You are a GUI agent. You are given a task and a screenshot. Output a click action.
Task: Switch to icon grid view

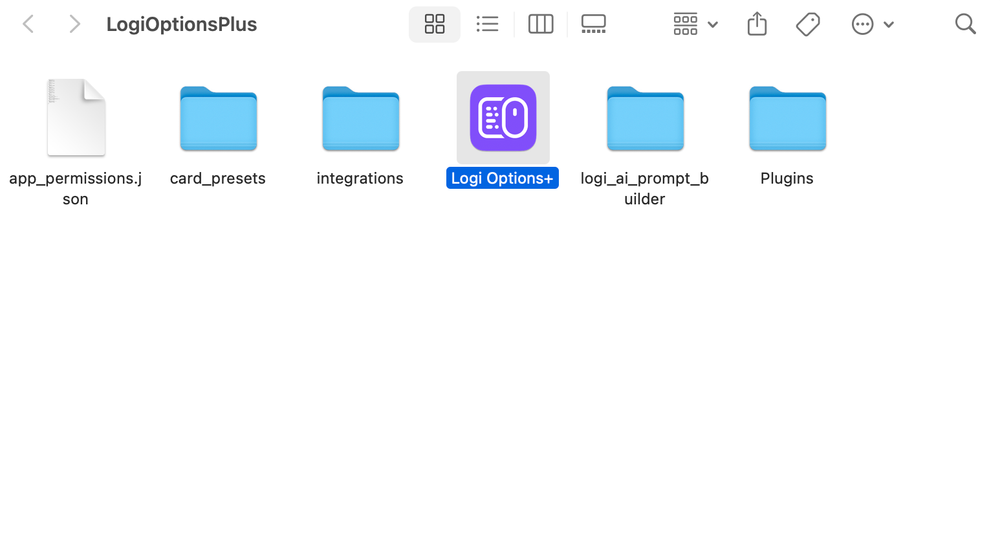tap(434, 24)
